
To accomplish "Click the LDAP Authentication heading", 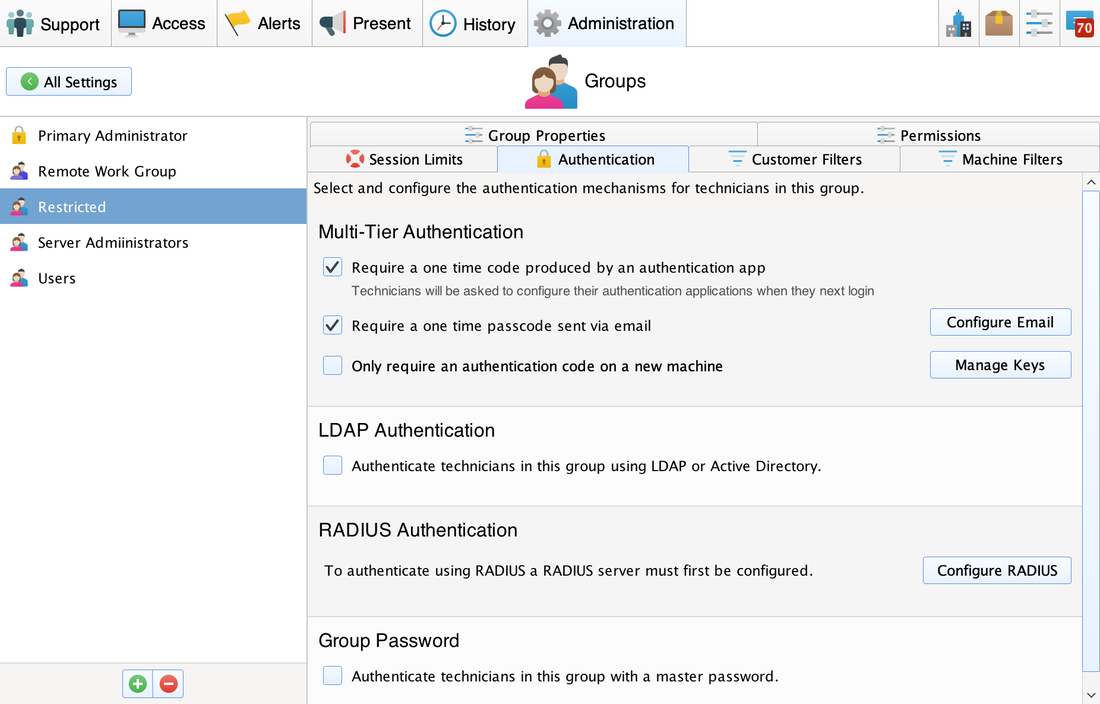I will tap(407, 430).
